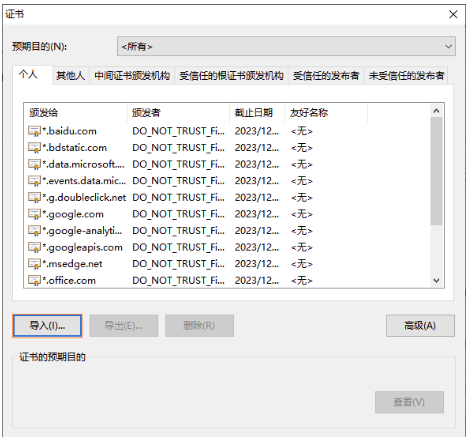Click issuer DO_NOT_TRUST_Fi... in *.google.com row
468x437 pixels.
[x=178, y=214]
